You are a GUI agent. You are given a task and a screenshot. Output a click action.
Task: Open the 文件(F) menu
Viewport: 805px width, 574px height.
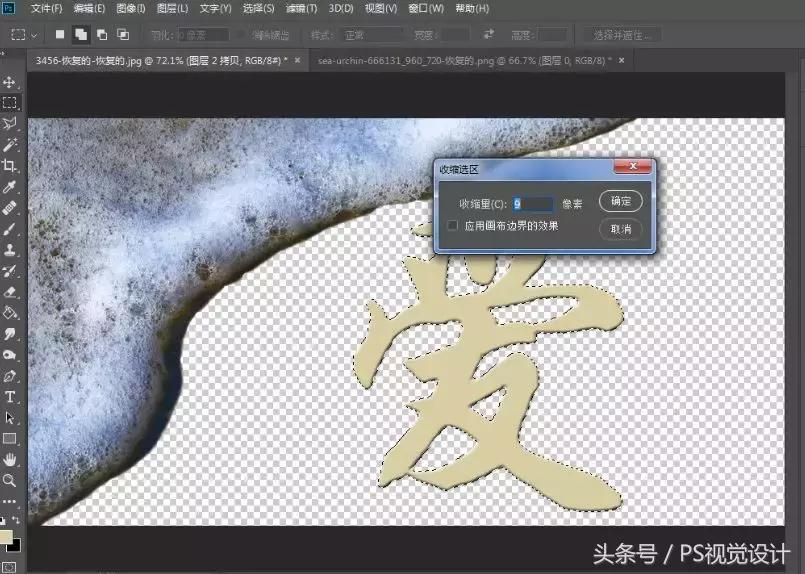point(46,8)
